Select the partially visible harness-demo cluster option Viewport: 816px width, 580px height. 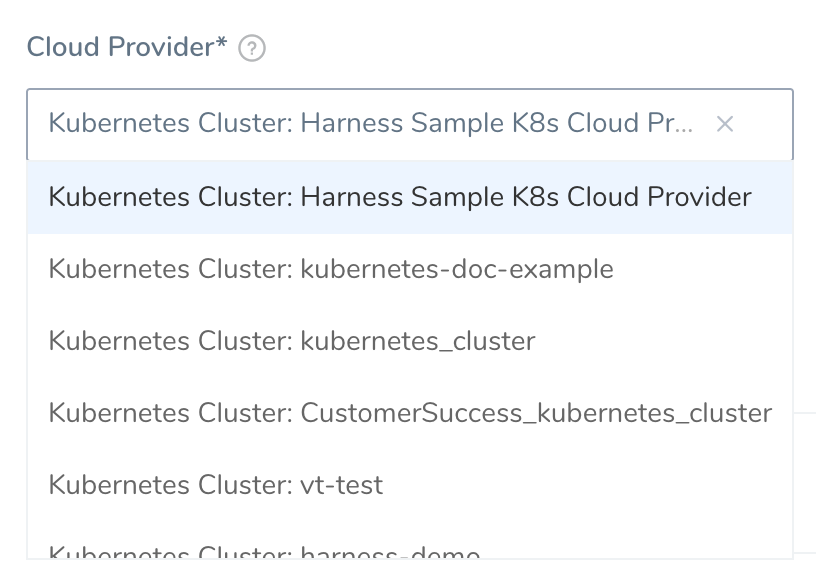tap(410, 540)
